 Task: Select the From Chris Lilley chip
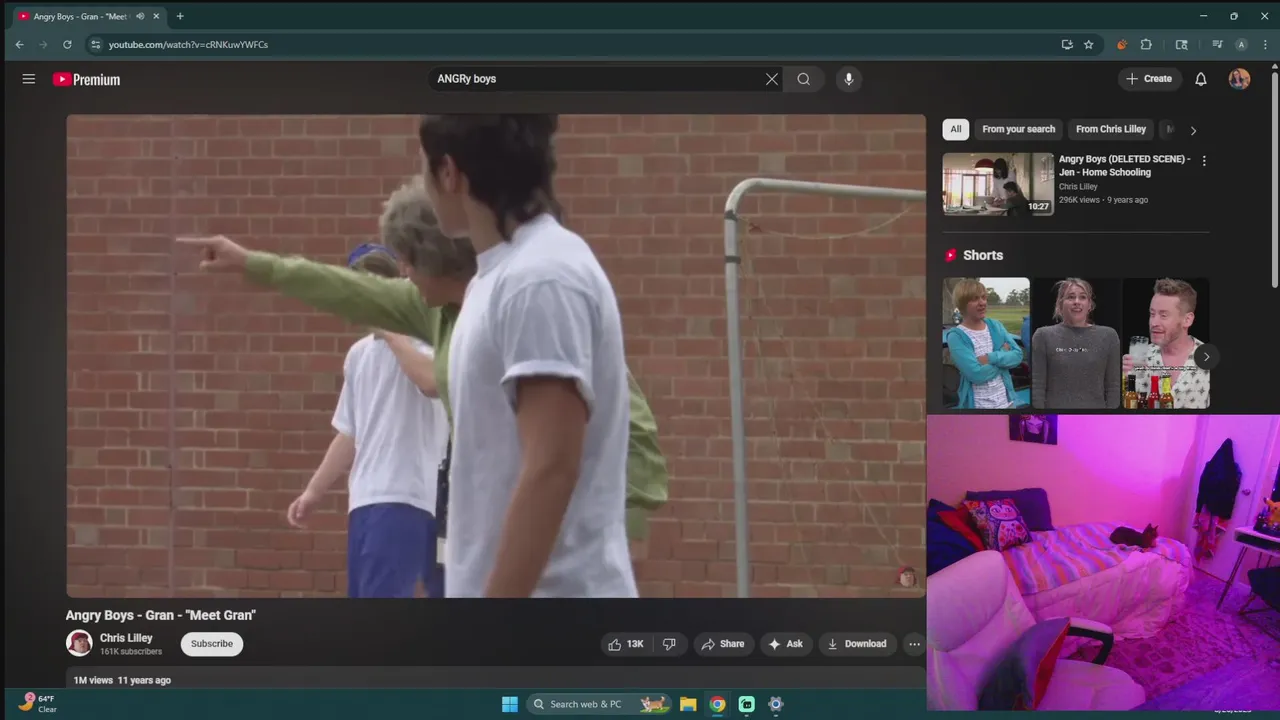pos(1110,129)
